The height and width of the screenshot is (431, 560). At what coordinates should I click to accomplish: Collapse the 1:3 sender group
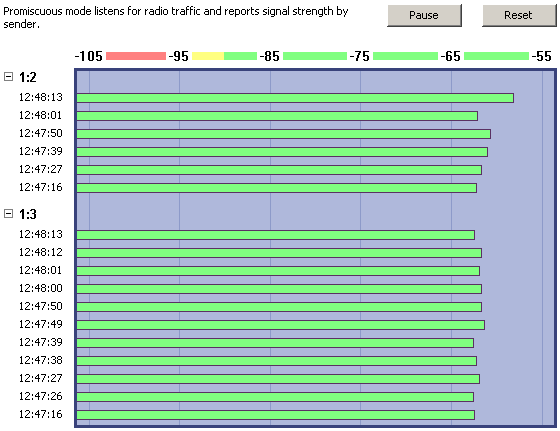click(8, 214)
